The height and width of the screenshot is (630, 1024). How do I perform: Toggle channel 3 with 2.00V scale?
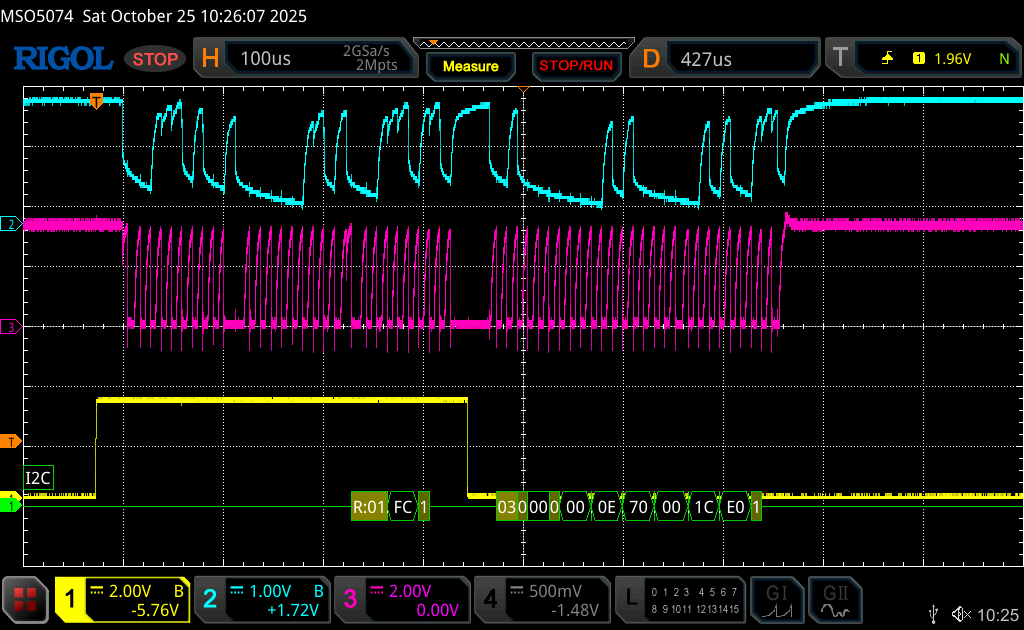coord(400,599)
